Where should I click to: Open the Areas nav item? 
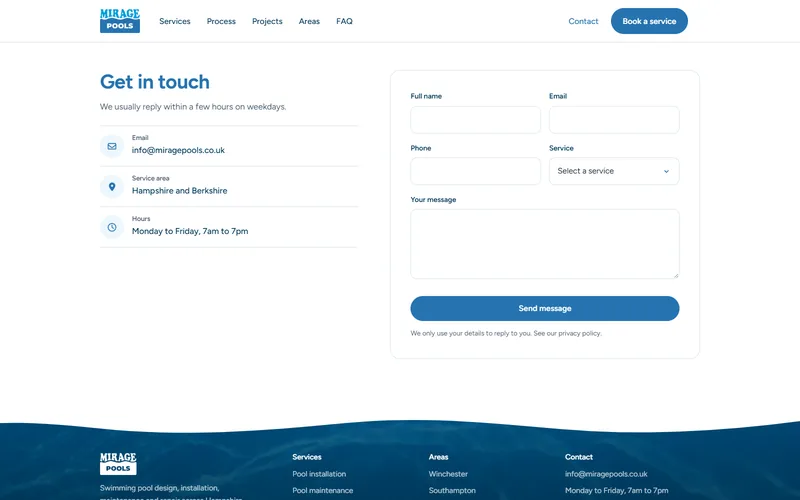tap(309, 21)
